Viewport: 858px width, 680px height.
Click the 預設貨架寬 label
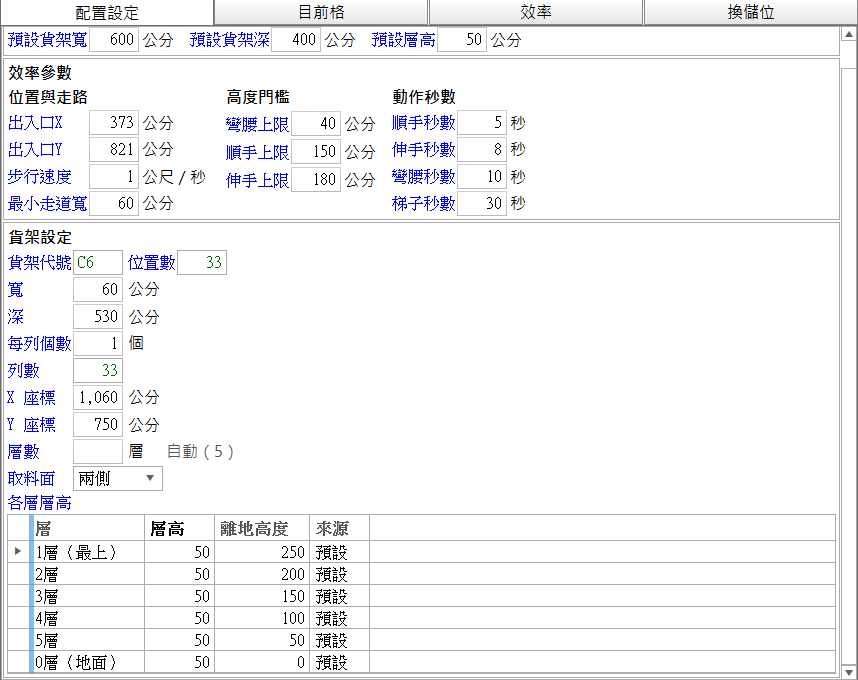[48, 39]
